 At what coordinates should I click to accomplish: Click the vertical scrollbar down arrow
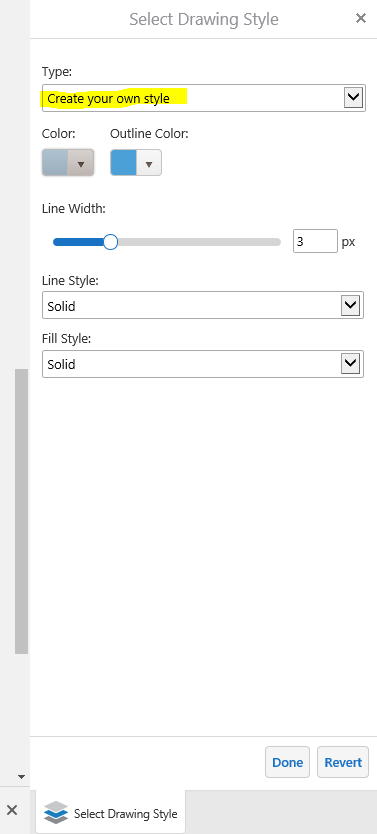tap(21, 777)
